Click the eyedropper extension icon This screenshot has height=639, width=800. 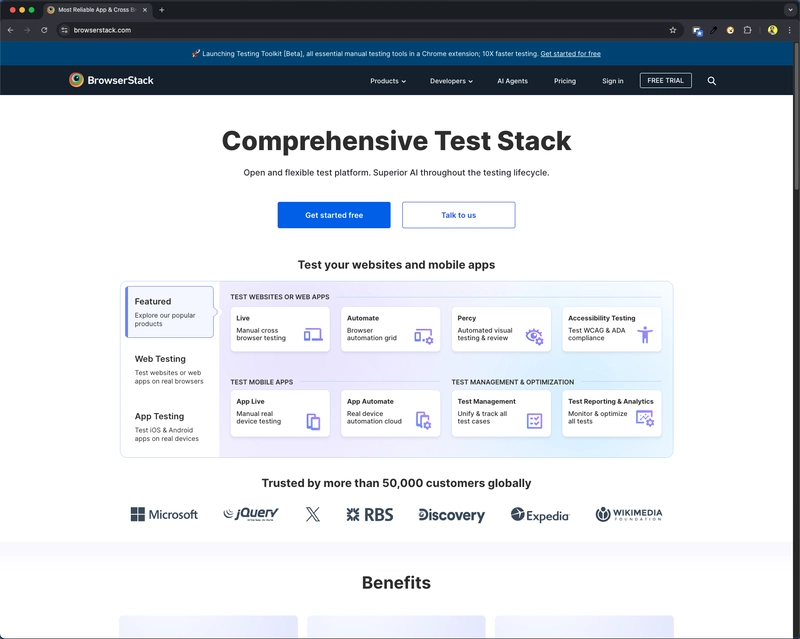click(714, 30)
